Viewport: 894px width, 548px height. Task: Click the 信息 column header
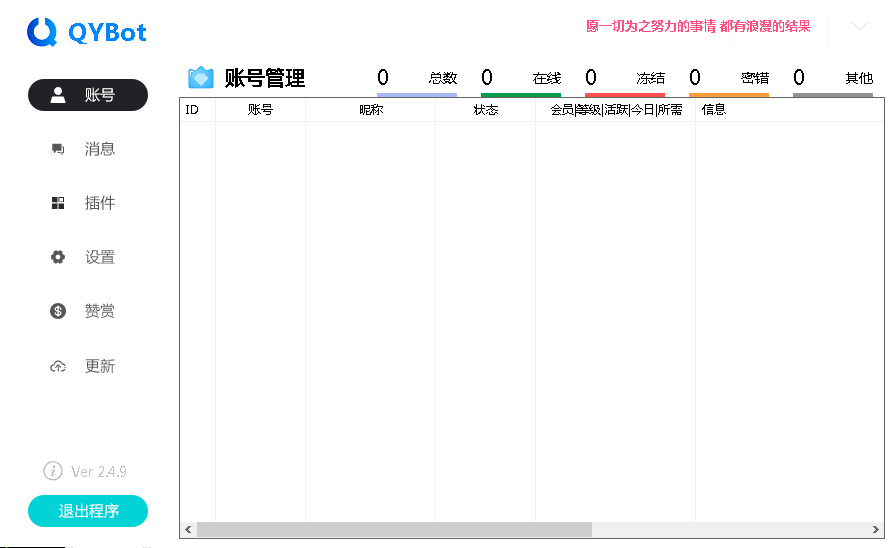tap(790, 110)
